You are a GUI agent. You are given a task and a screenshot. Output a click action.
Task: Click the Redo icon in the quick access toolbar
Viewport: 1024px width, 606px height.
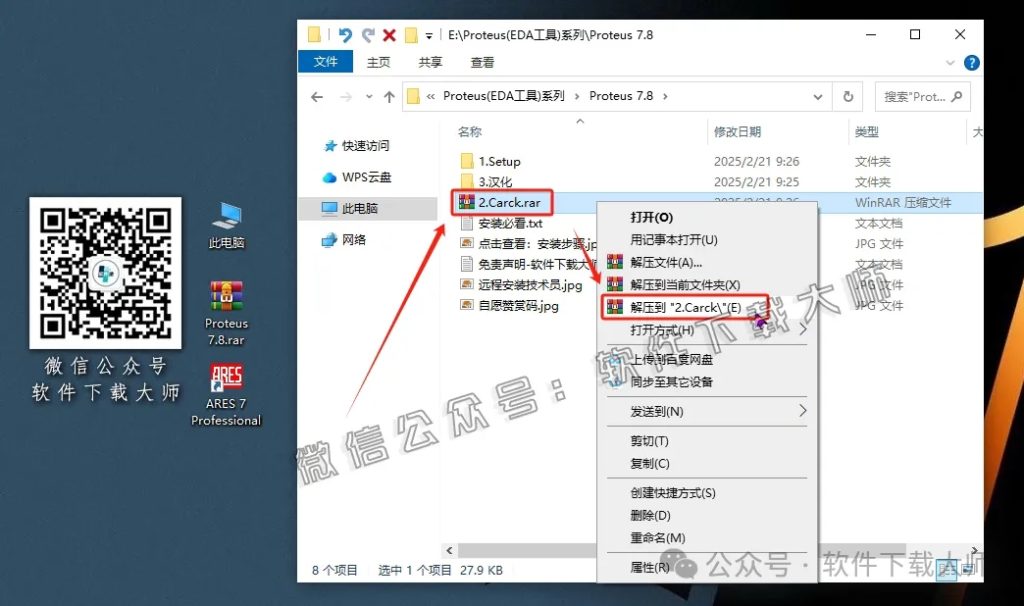click(x=367, y=33)
